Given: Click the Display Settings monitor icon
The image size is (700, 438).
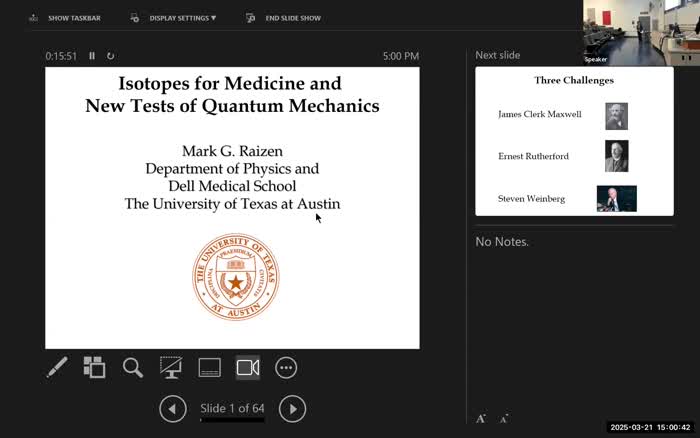Looking at the screenshot, I should pyautogui.click(x=134, y=18).
